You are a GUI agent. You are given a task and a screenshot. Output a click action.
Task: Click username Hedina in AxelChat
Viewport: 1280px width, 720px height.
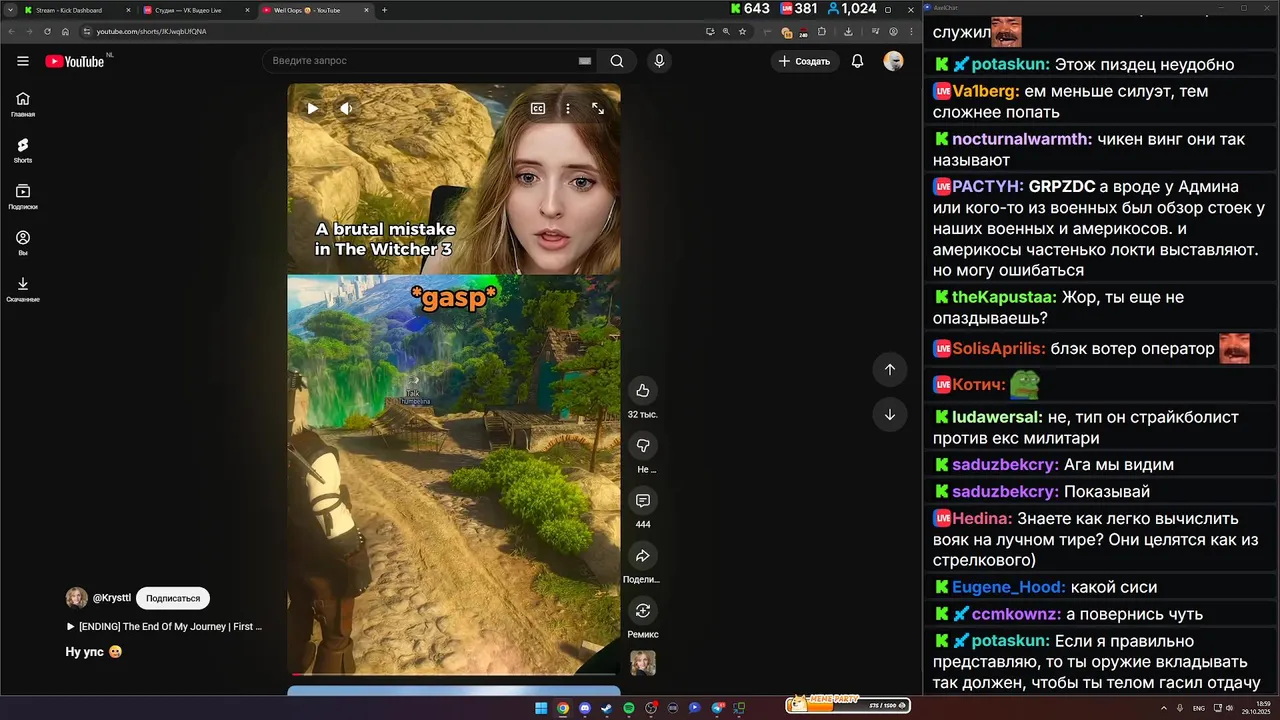pyautogui.click(x=982, y=519)
